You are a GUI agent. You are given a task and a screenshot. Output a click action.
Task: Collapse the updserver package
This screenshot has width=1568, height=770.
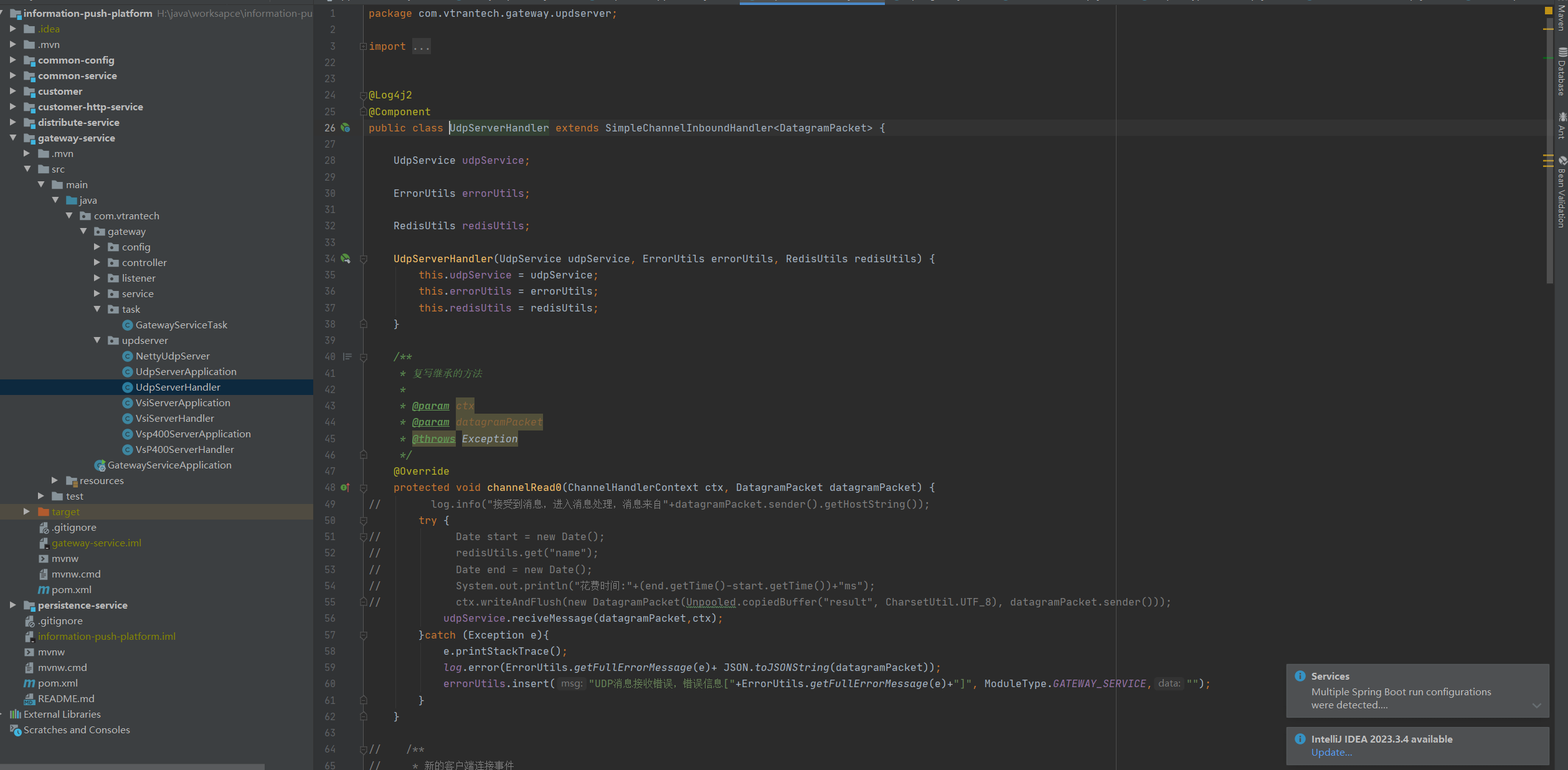pos(97,340)
